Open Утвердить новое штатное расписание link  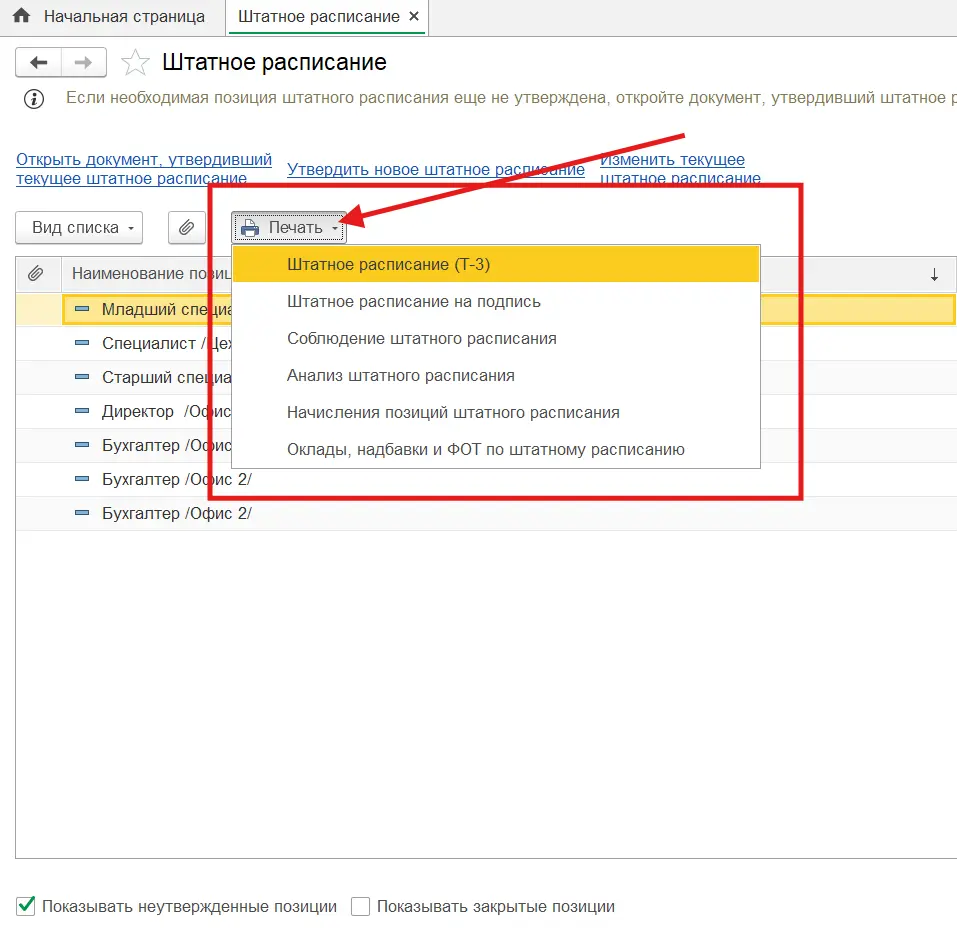tap(435, 169)
